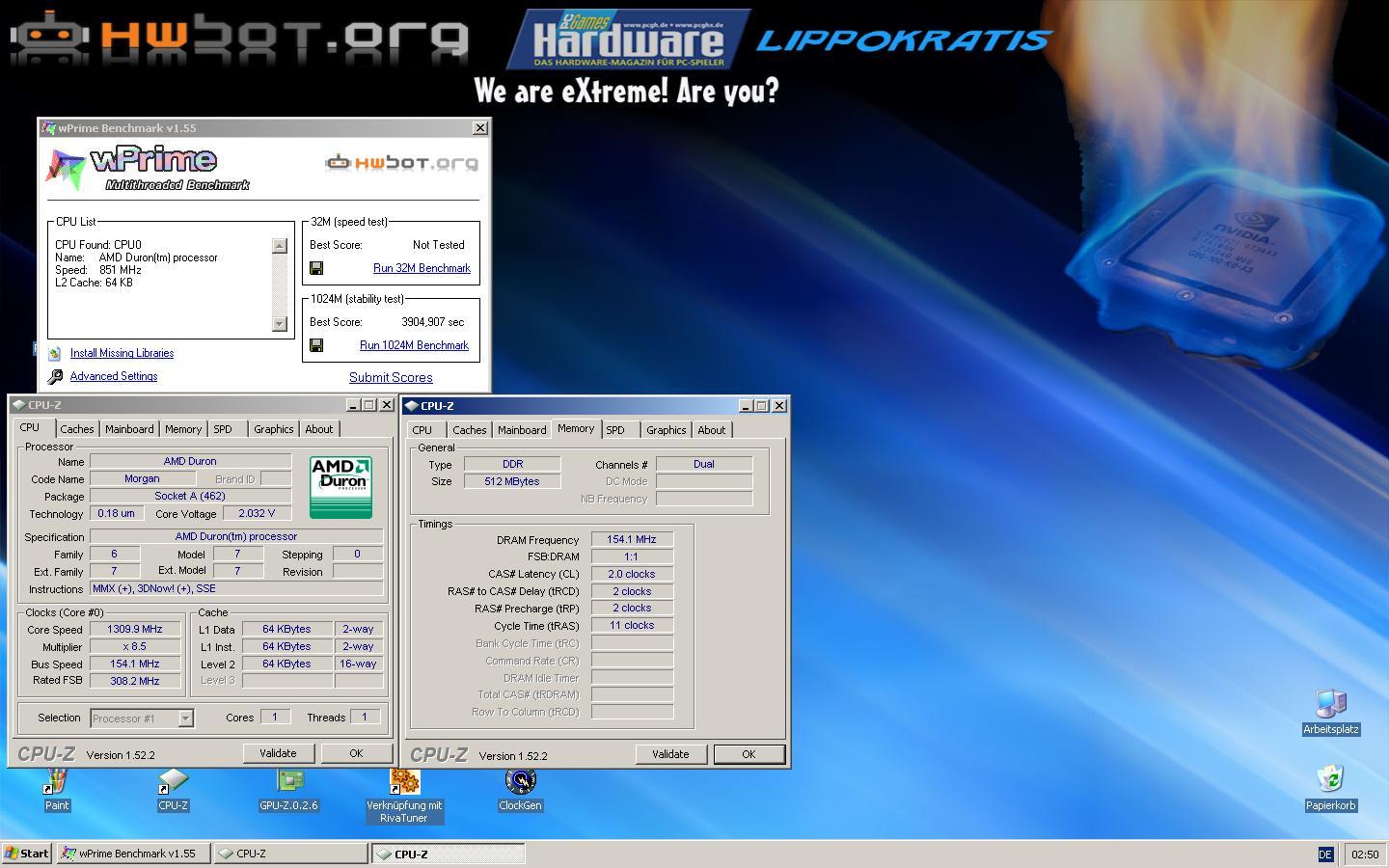The image size is (1389, 868).
Task: Click the Multiplier x 8.5 field
Action: tap(135, 646)
